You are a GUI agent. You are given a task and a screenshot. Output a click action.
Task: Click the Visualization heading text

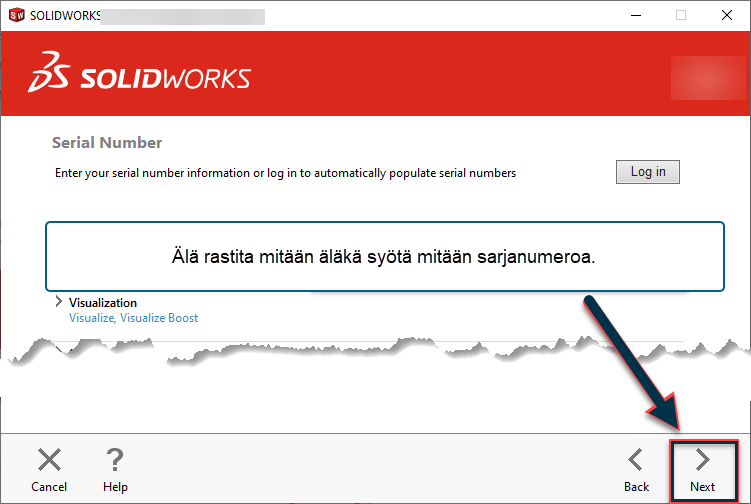(102, 303)
